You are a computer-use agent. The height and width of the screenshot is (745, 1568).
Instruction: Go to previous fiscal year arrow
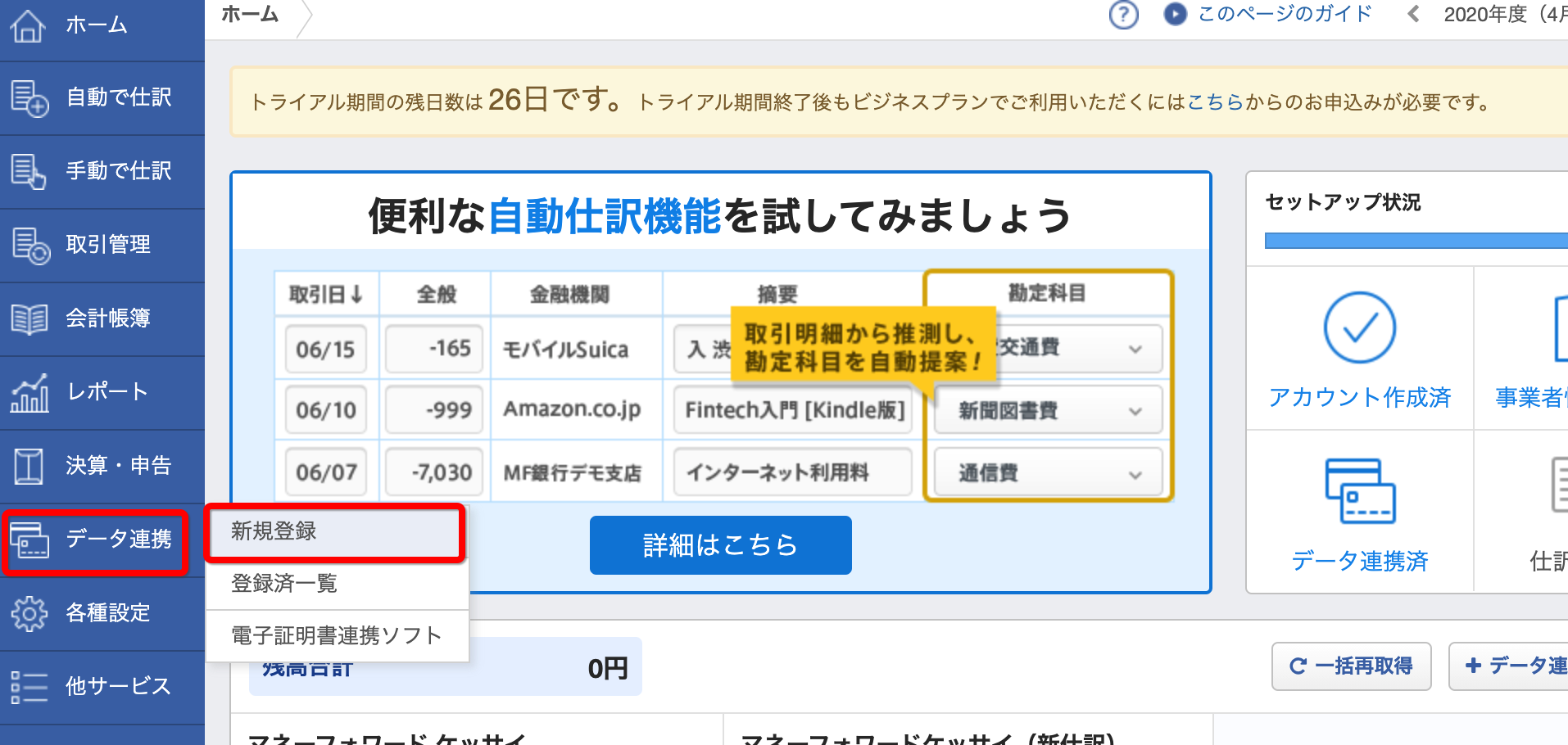pyautogui.click(x=1413, y=14)
